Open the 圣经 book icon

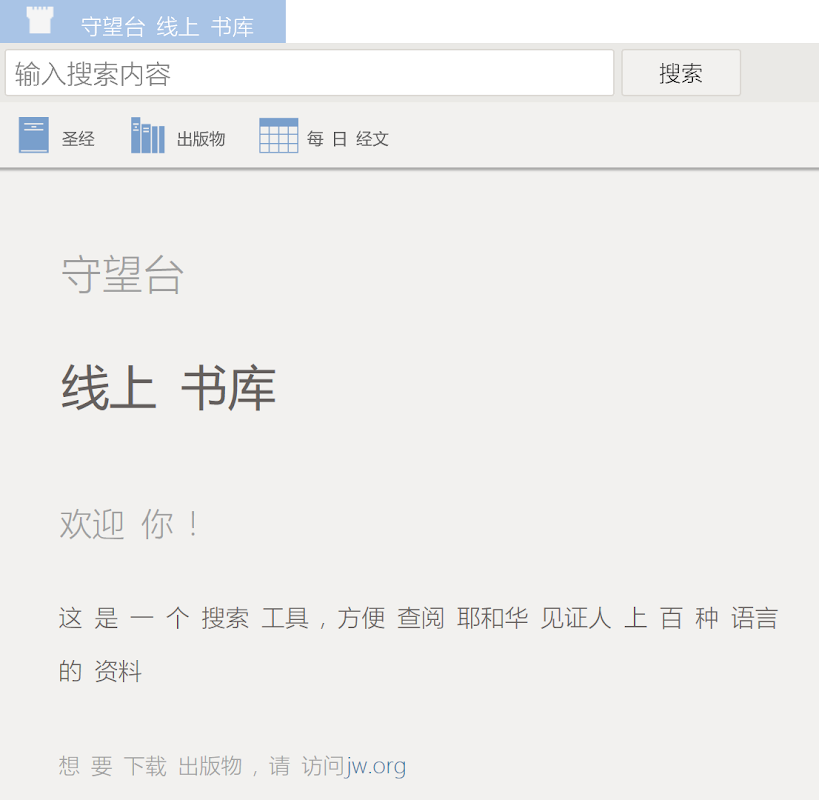[x=34, y=135]
